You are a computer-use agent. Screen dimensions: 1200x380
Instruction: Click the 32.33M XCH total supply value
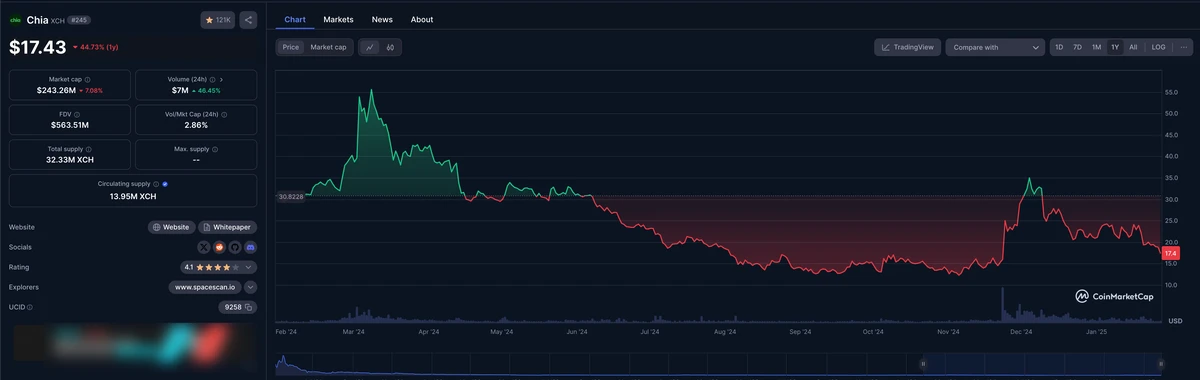click(x=70, y=160)
